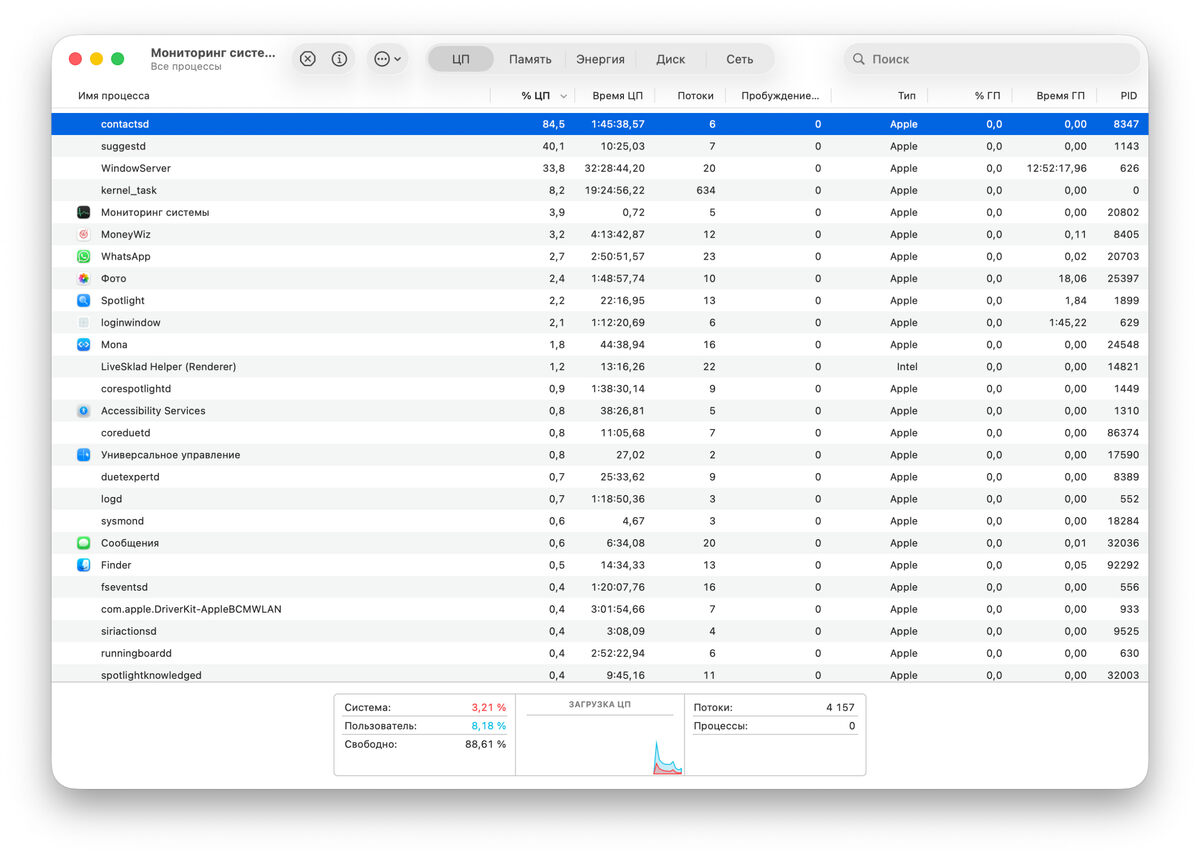Switch to the ЦП tab

click(x=461, y=59)
